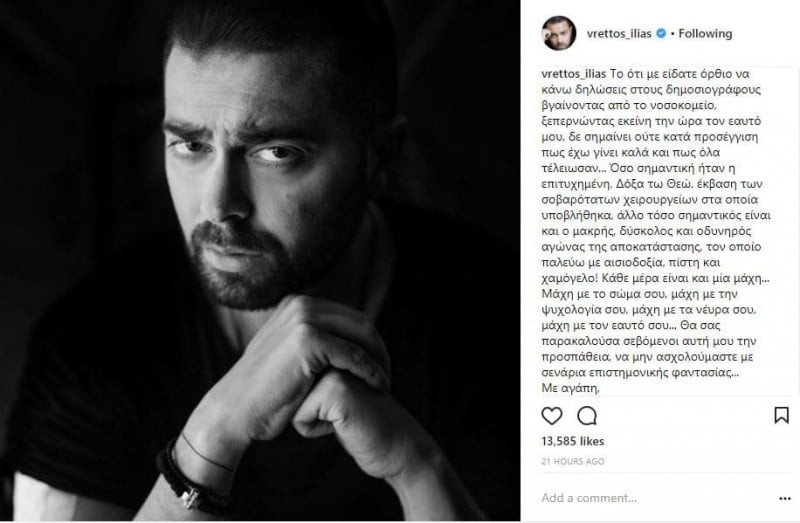The height and width of the screenshot is (523, 800).
Task: Open the three-dot more options menu
Action: [785, 499]
